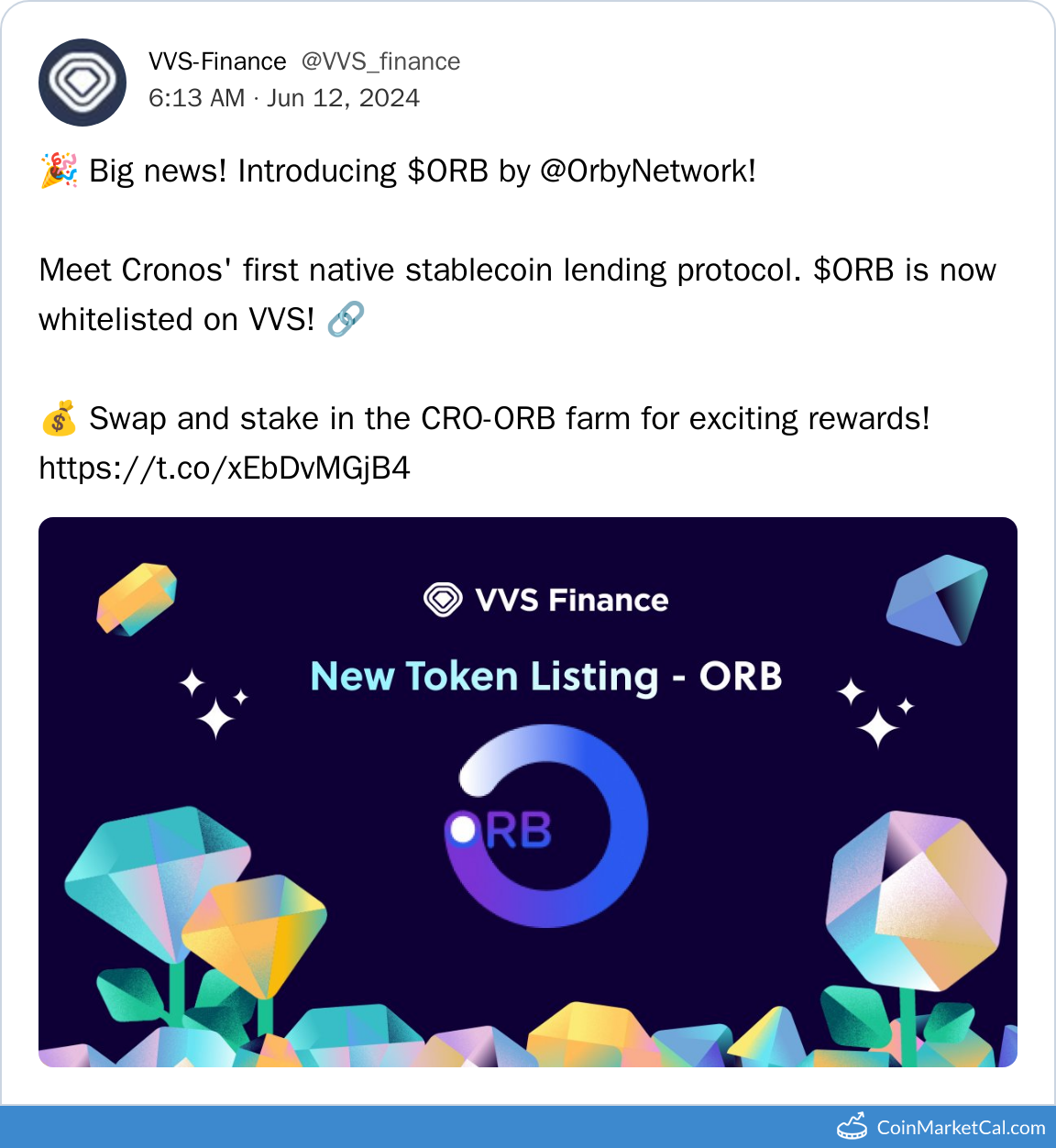This screenshot has width=1056, height=1148.
Task: Click the blue gem in banner corner
Action: click(x=937, y=599)
